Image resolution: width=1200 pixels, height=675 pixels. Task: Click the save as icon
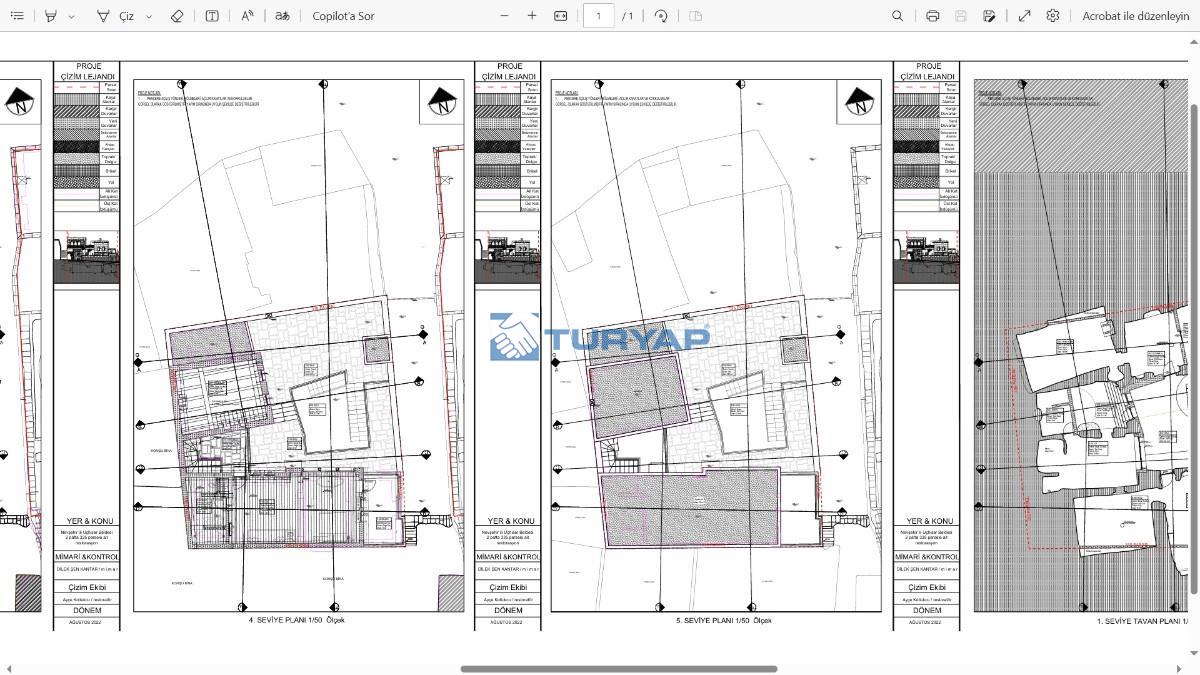coord(989,16)
